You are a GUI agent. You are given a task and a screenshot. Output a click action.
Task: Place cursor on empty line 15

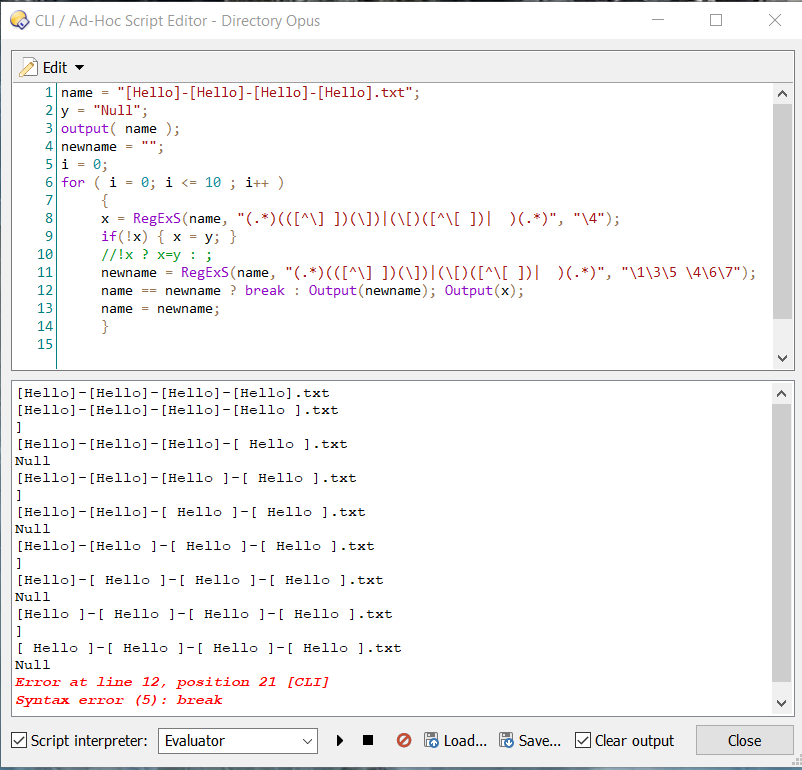coord(300,344)
